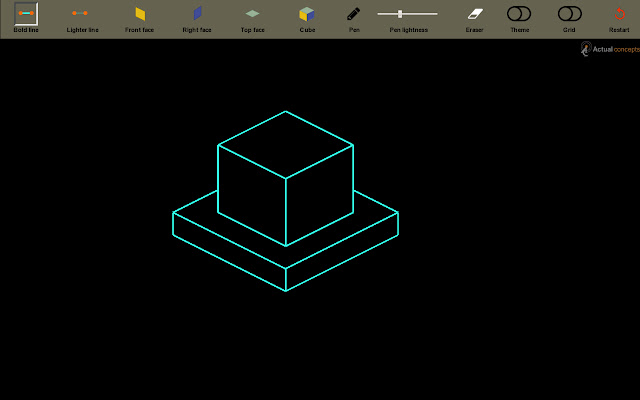Choose the blue Right face tool
This screenshot has width=640, height=400.
coord(198,13)
